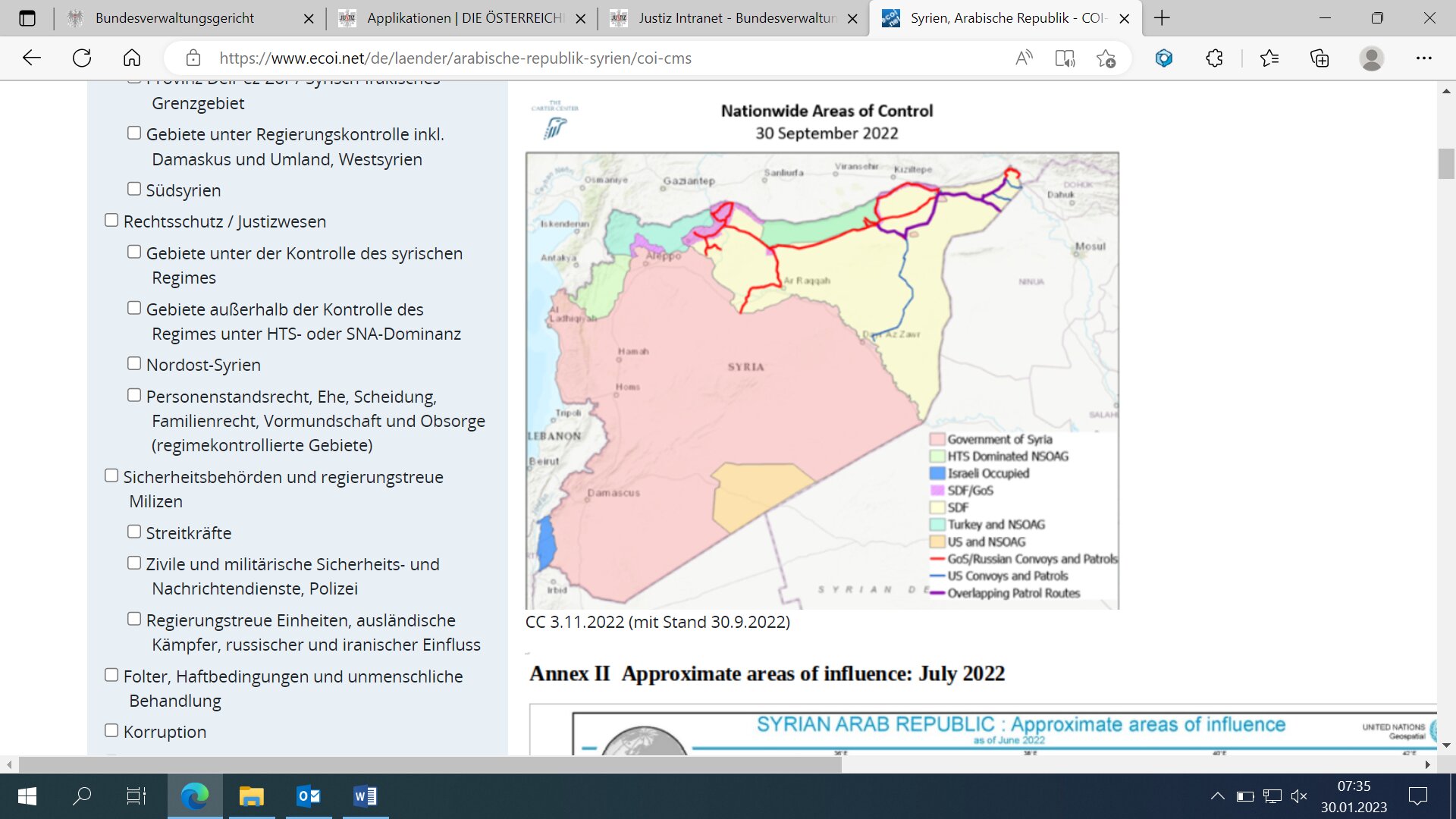Open the Extensions puzzle icon
The image size is (1456, 819).
[x=1214, y=58]
